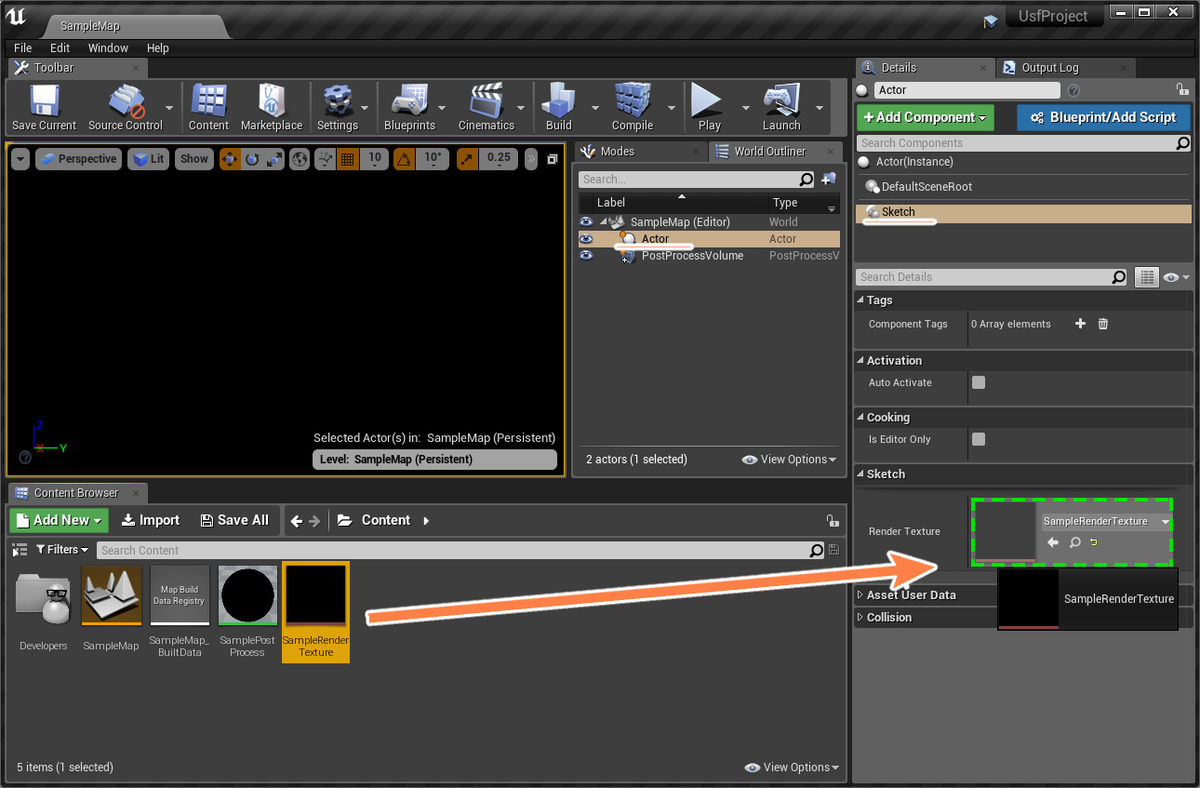
Task: Click the Add New button
Action: pyautogui.click(x=59, y=520)
